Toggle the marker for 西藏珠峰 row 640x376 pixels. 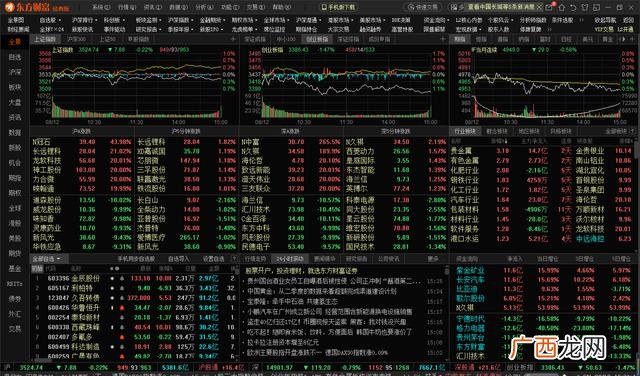tap(112, 327)
